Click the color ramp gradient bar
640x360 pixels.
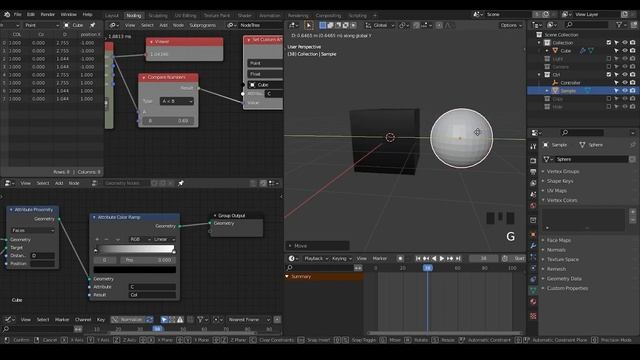coord(135,249)
